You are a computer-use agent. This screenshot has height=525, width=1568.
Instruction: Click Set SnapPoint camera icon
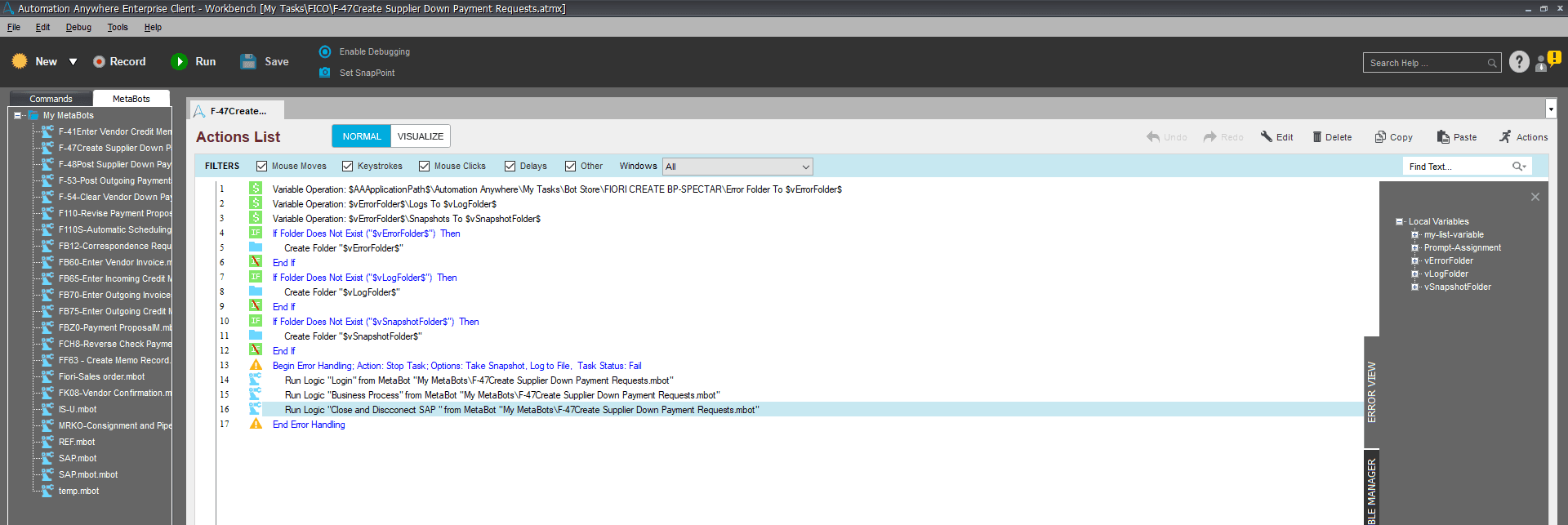click(x=325, y=73)
